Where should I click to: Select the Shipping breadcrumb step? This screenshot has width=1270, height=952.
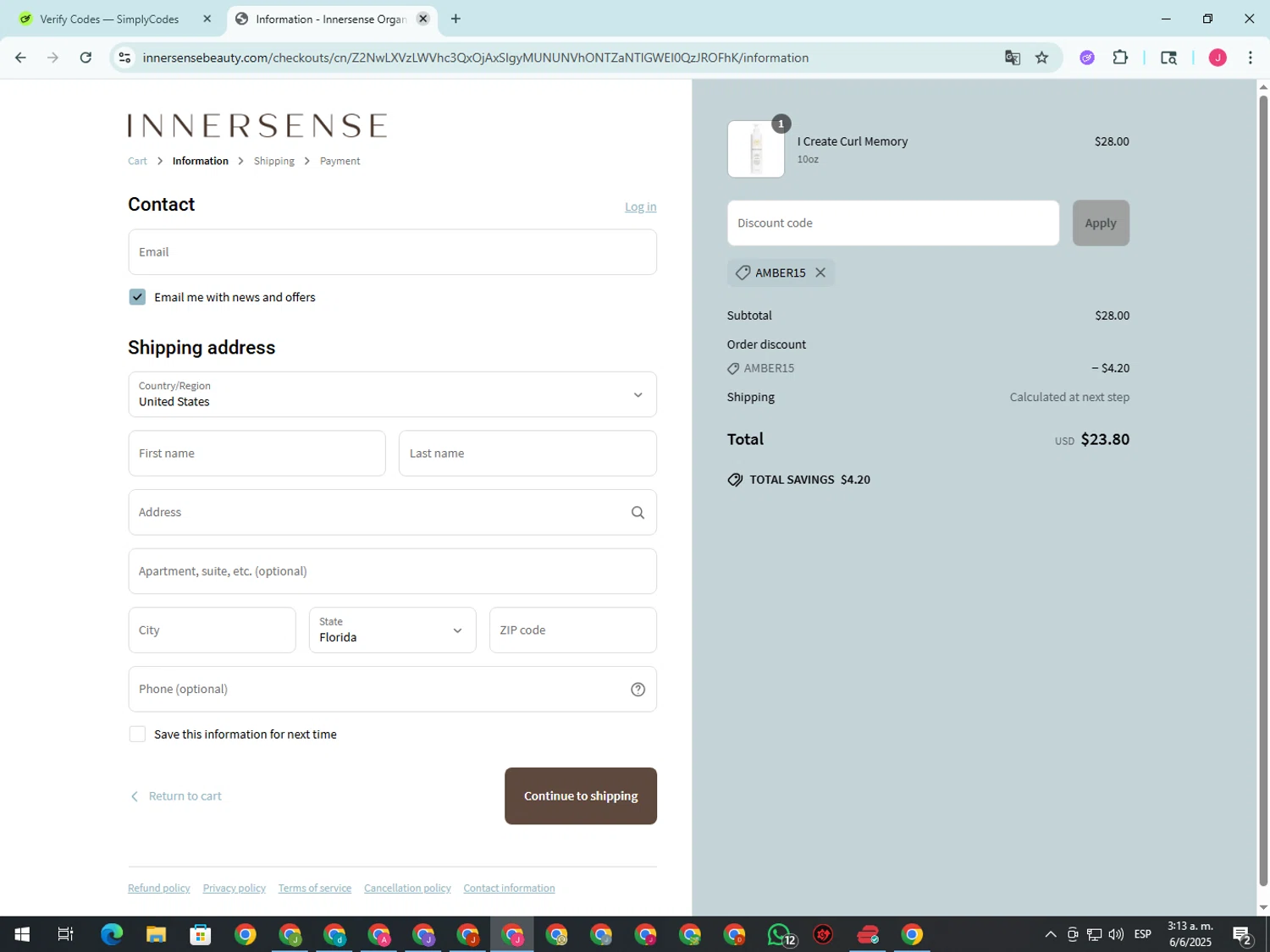274,161
